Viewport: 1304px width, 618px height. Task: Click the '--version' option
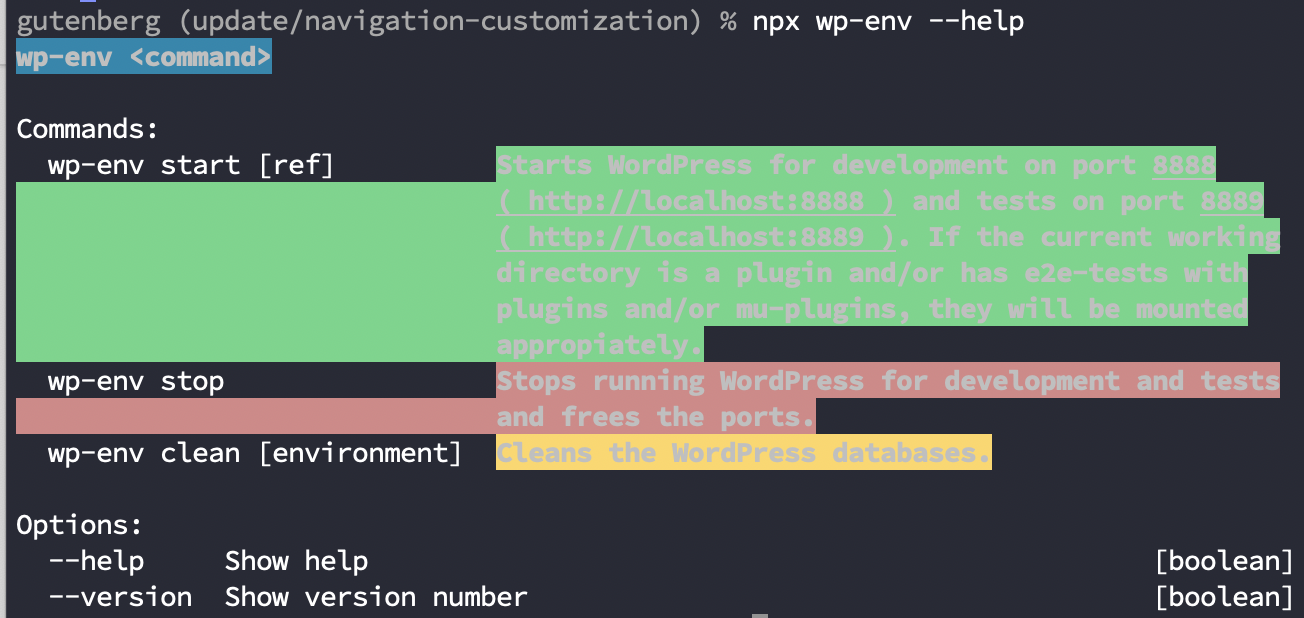coord(120,597)
